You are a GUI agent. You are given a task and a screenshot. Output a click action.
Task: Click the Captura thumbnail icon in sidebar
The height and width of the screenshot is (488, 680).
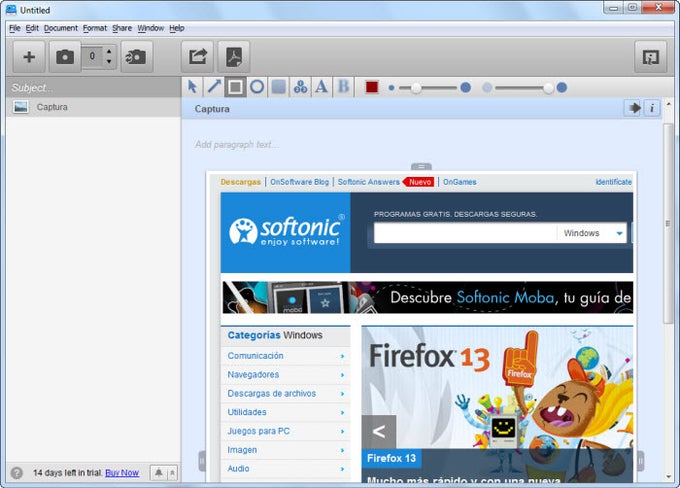click(x=20, y=107)
